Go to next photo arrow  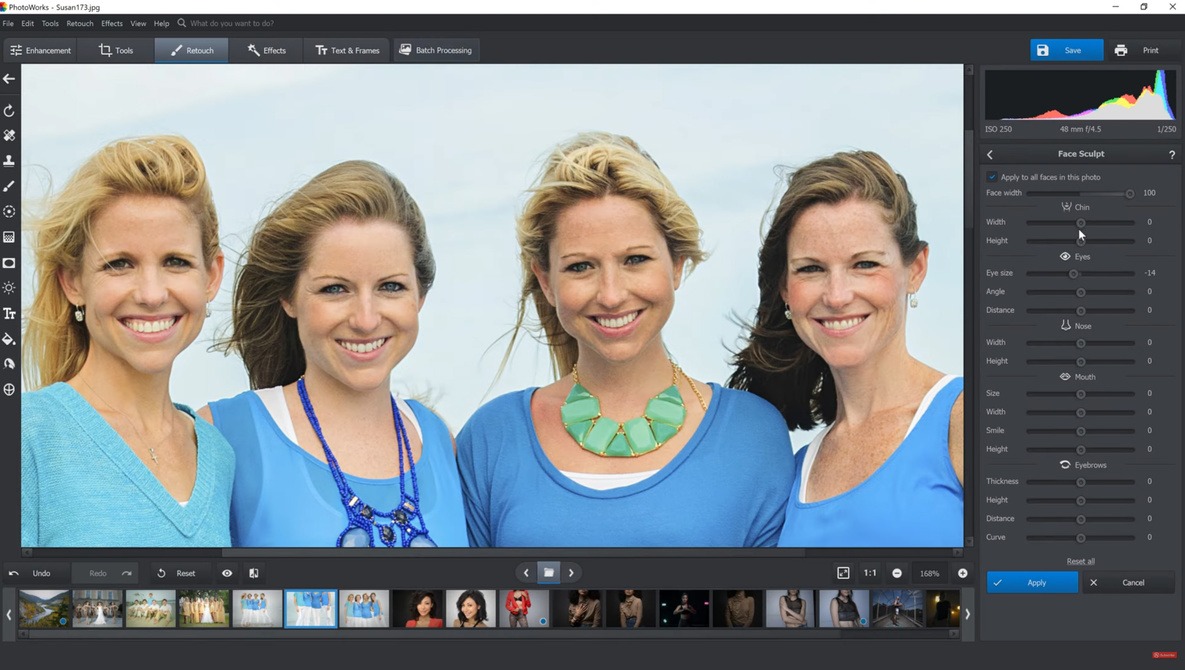(571, 573)
